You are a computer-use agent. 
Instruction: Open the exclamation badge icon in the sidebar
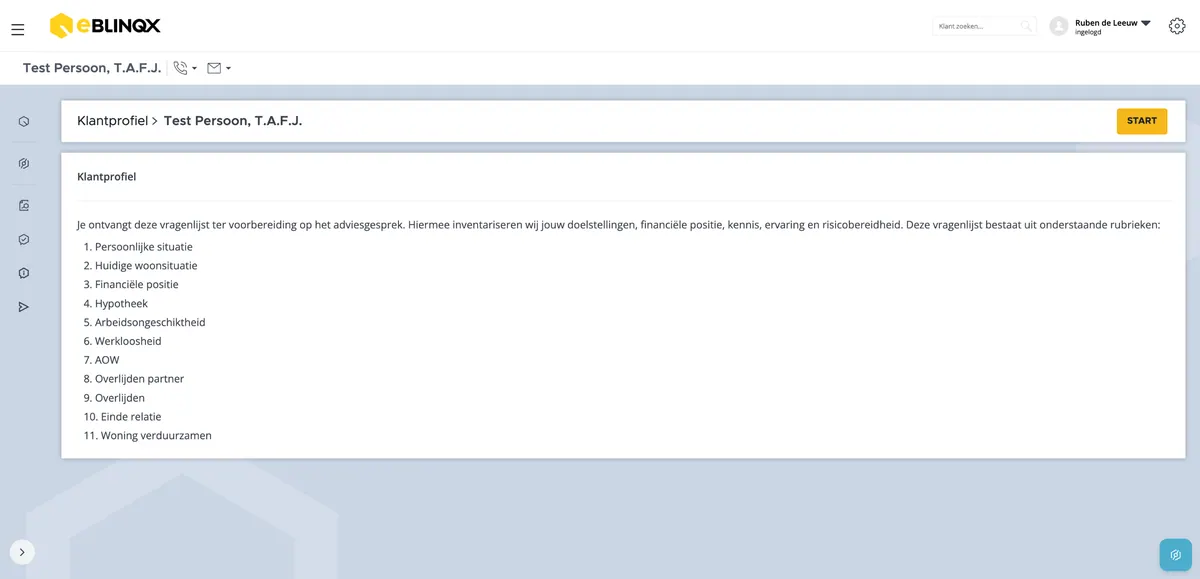click(x=24, y=273)
